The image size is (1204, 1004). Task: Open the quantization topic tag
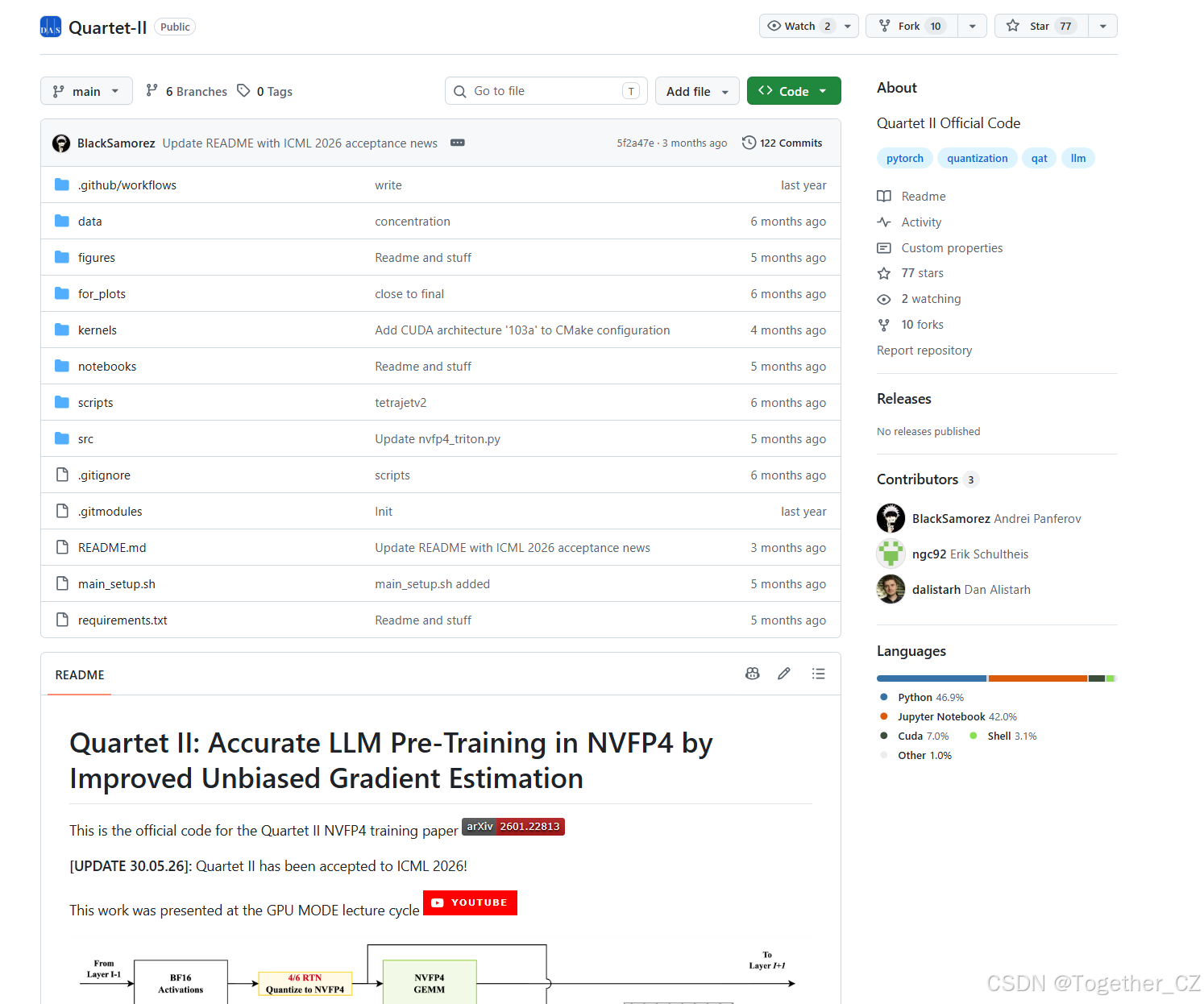coord(978,158)
